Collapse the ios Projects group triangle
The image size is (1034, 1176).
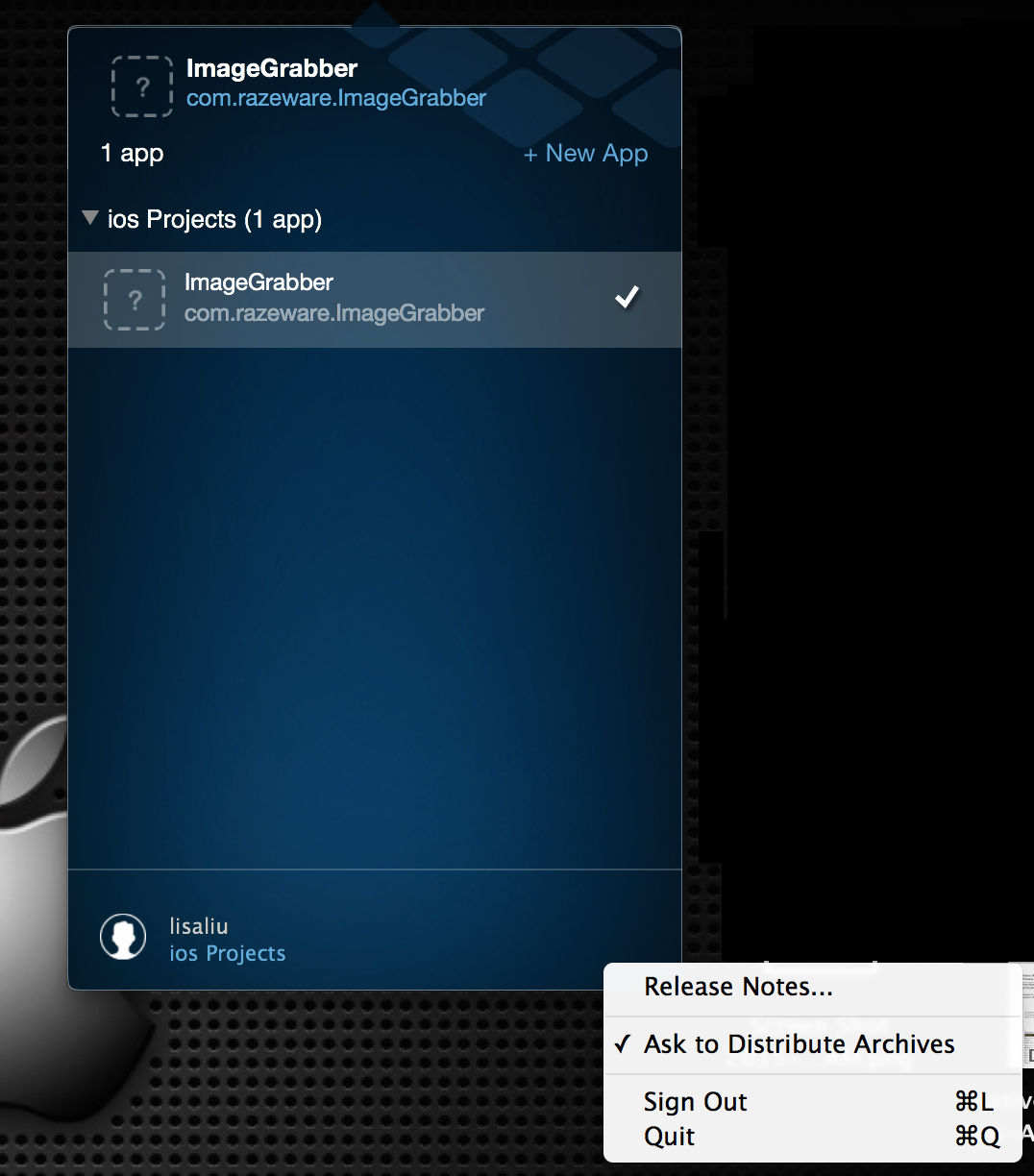coord(90,218)
